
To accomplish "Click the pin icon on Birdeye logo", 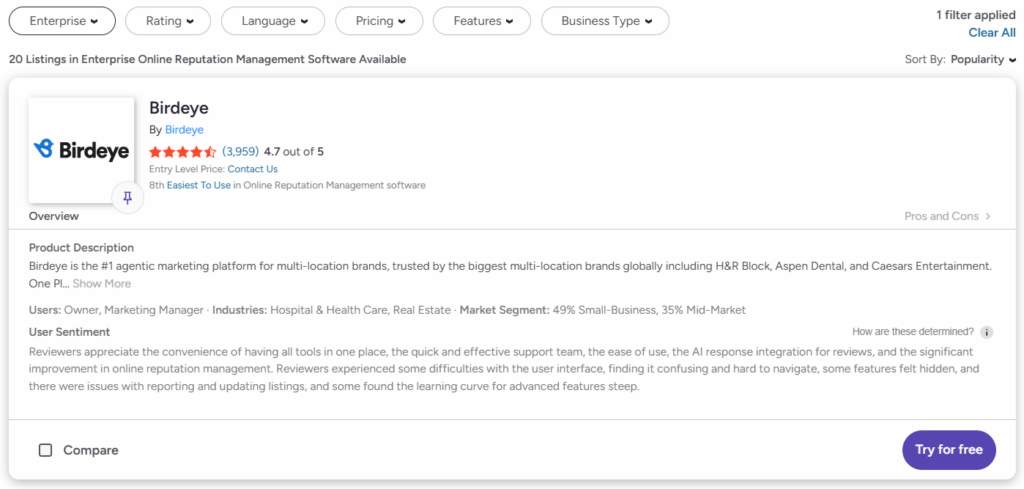I will coord(127,198).
